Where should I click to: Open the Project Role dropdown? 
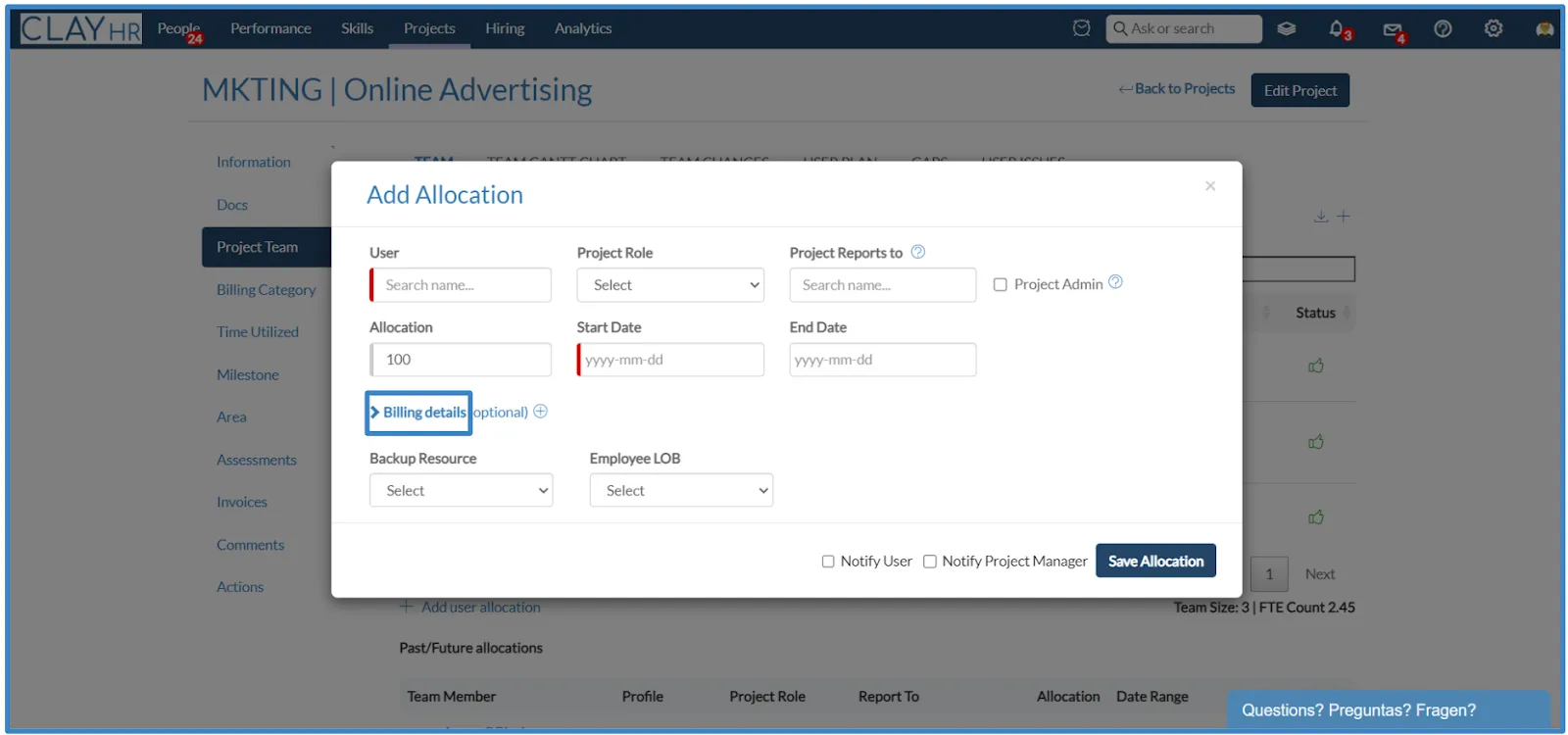click(x=670, y=285)
